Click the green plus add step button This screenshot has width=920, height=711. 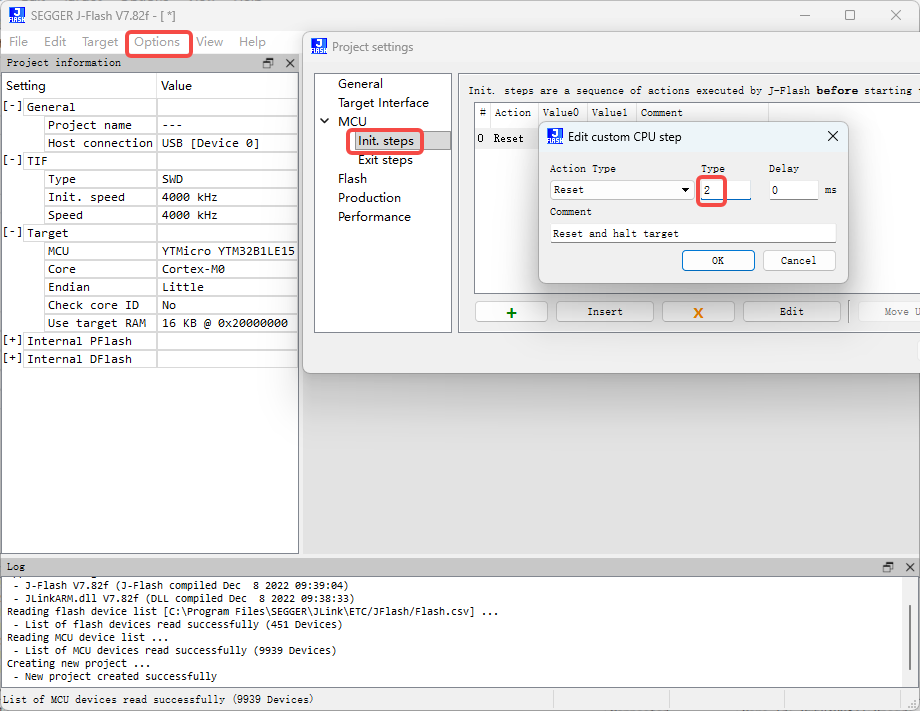[x=511, y=312]
